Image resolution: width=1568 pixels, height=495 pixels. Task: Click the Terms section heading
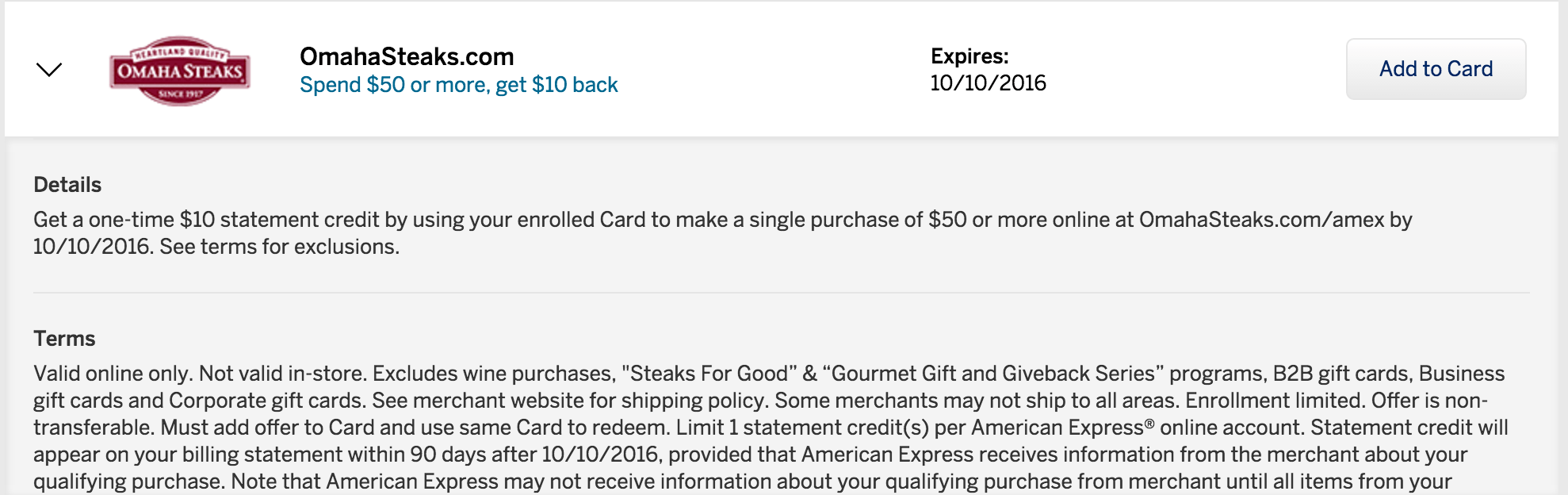[x=64, y=339]
